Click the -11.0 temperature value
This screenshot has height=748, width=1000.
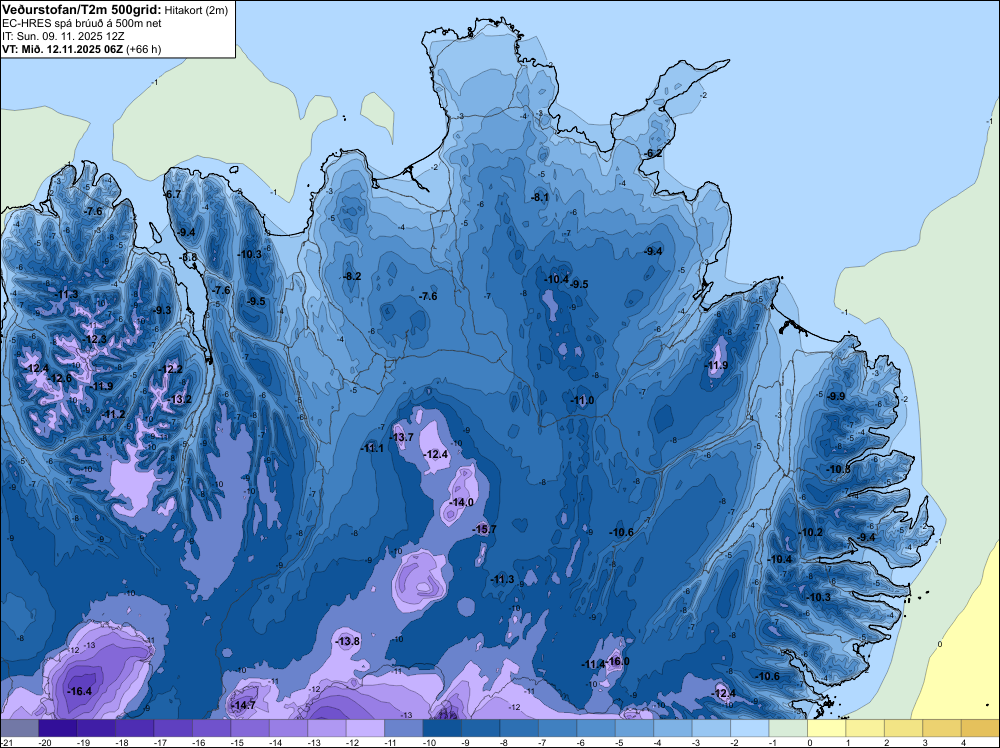(x=582, y=400)
